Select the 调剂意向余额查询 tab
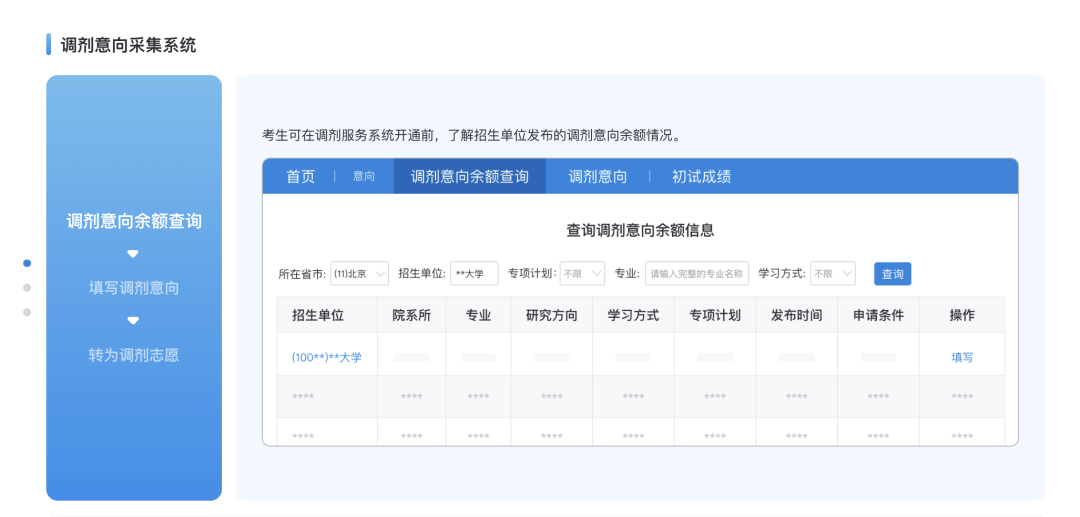Viewport: 1080px width, 517px height. (469, 177)
